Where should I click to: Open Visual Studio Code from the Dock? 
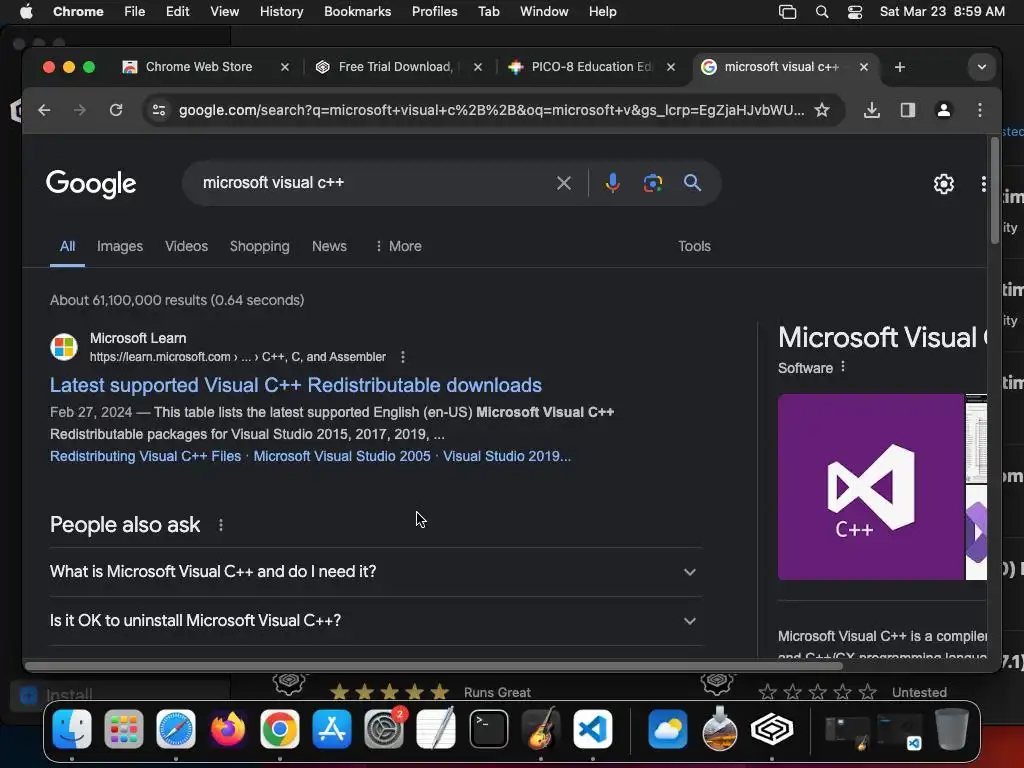coord(593,729)
